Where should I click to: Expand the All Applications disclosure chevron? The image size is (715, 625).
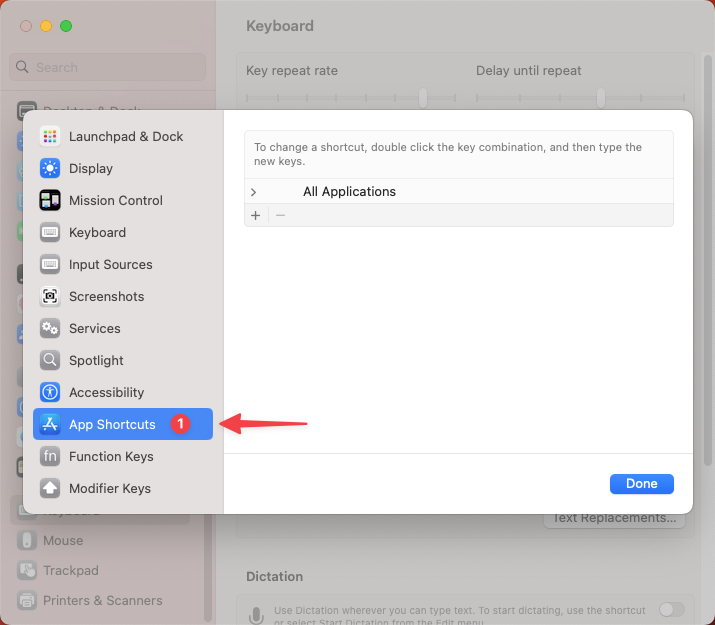(254, 192)
